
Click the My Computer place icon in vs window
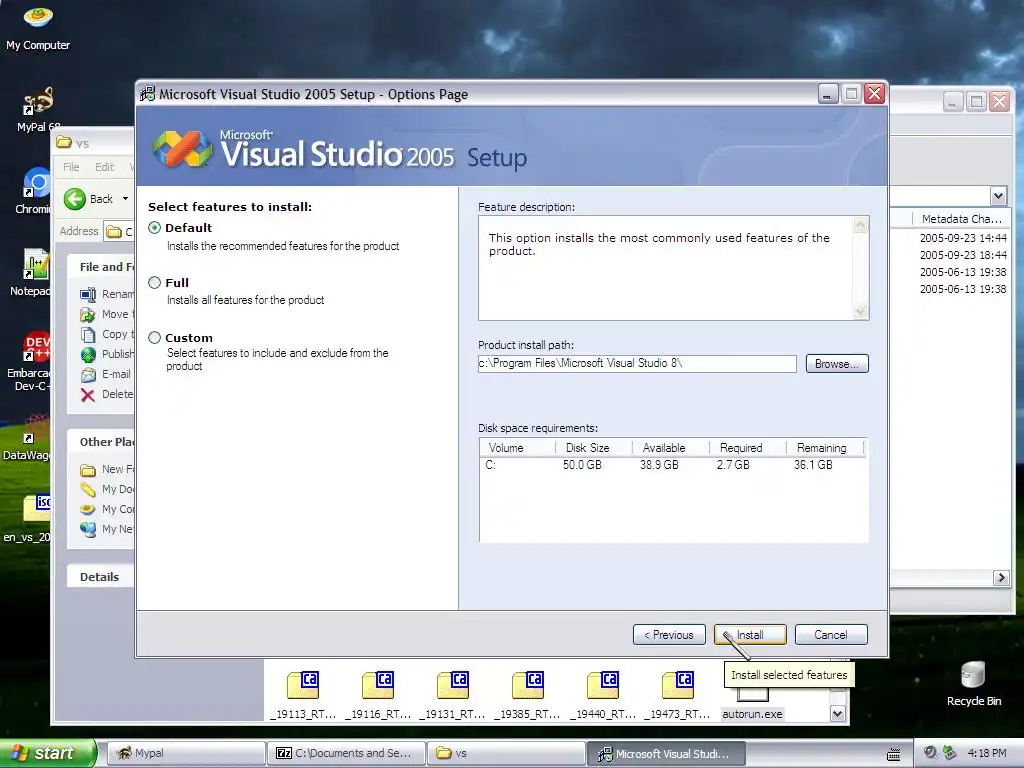pos(88,509)
